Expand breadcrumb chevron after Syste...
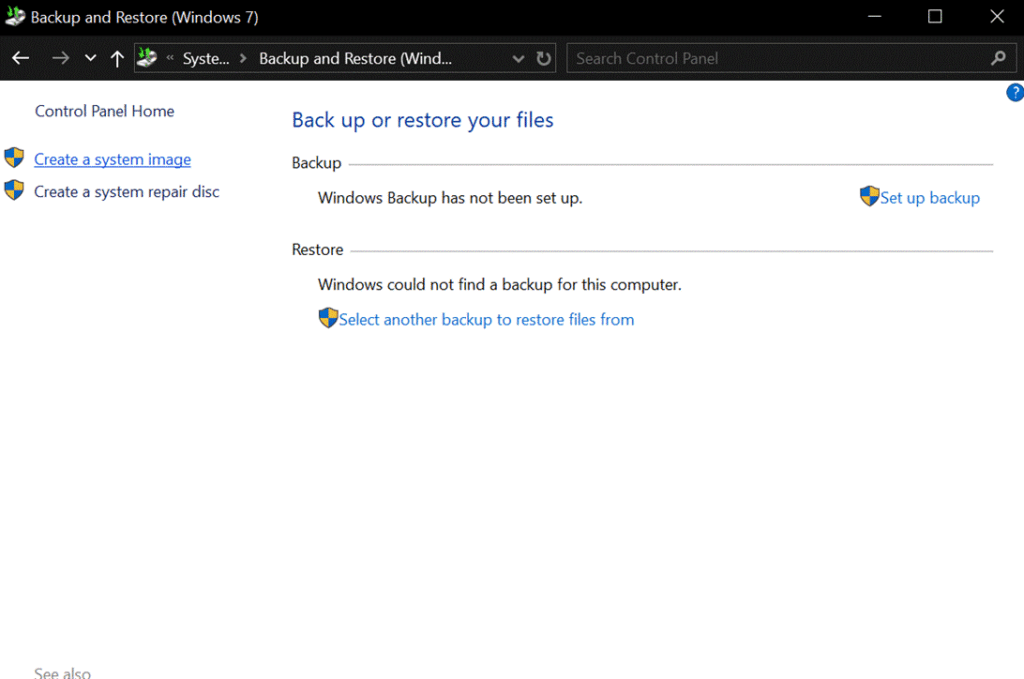Viewport: 1024px width, 679px height. point(243,58)
